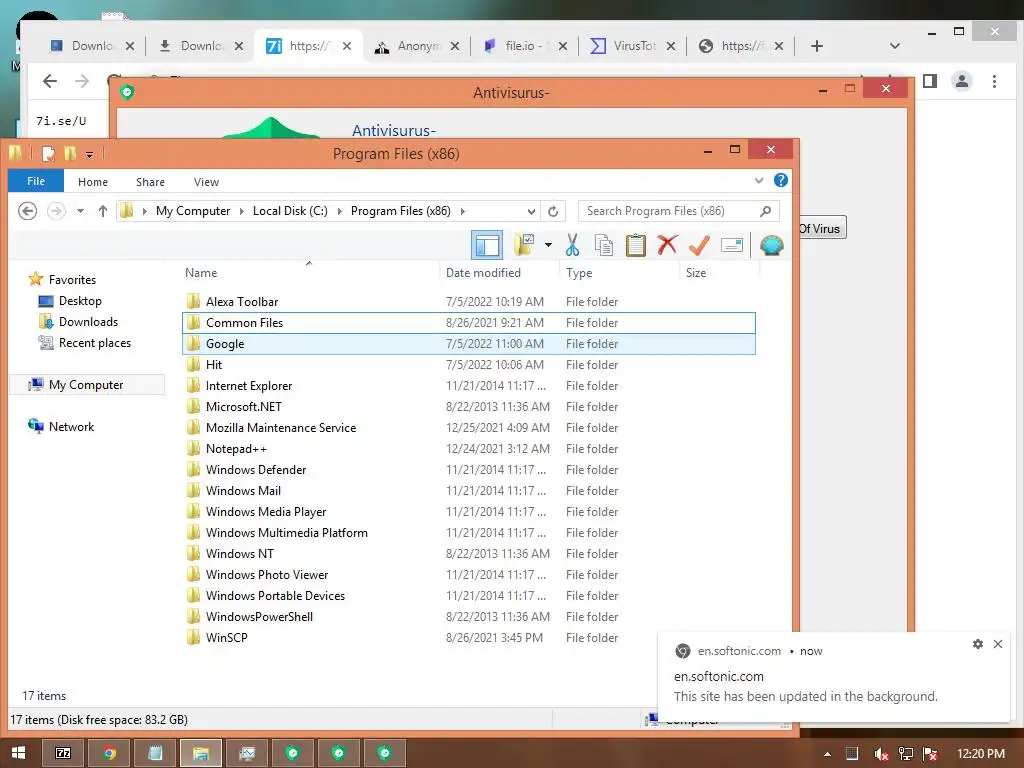Open Chrome three-dot menu
Viewport: 1024px width, 768px height.
994,81
